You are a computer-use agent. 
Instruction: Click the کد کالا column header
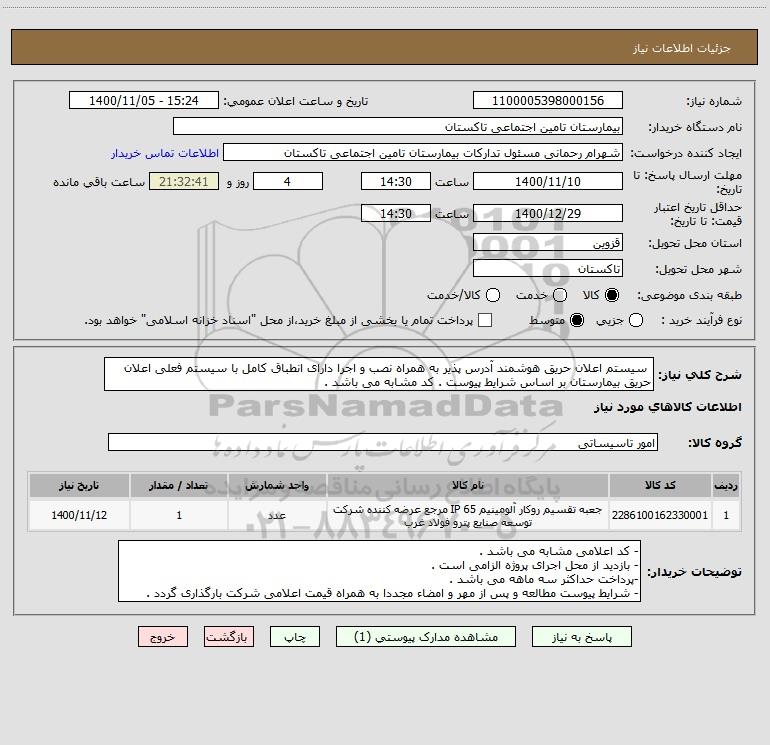click(660, 485)
